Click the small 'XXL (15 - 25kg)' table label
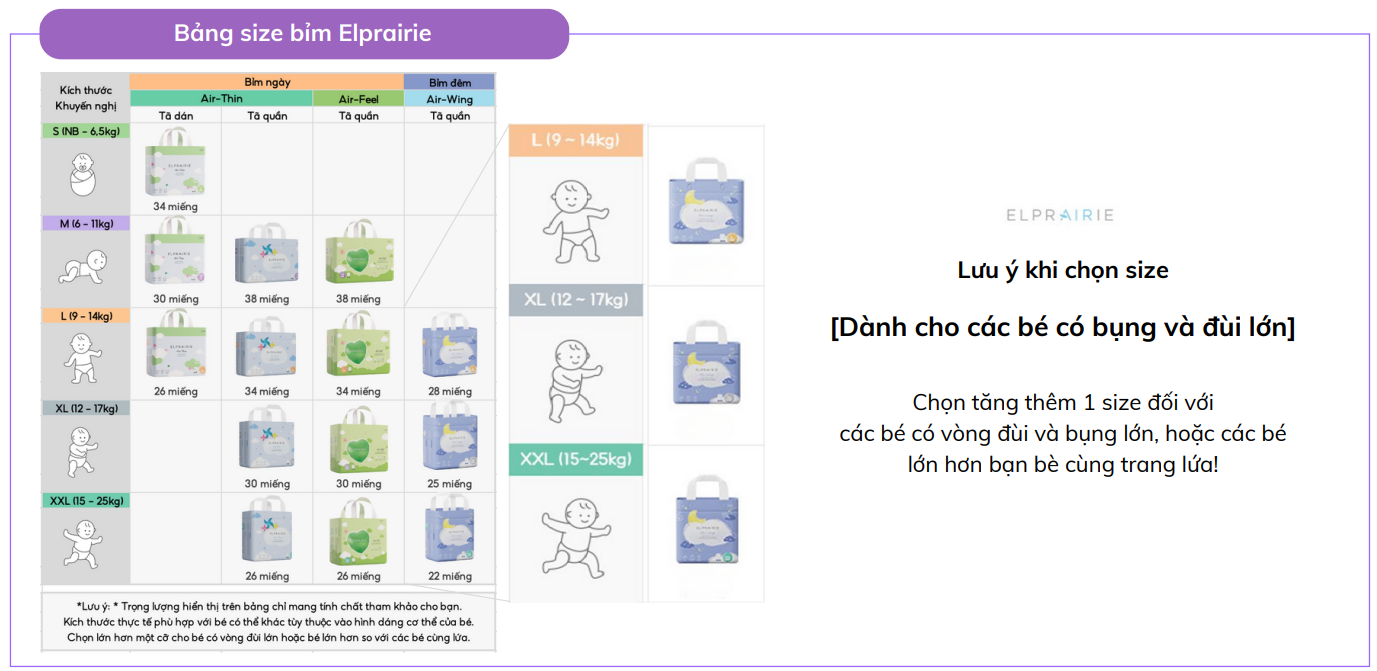Screen dimensions: 1377x671 click(85, 500)
